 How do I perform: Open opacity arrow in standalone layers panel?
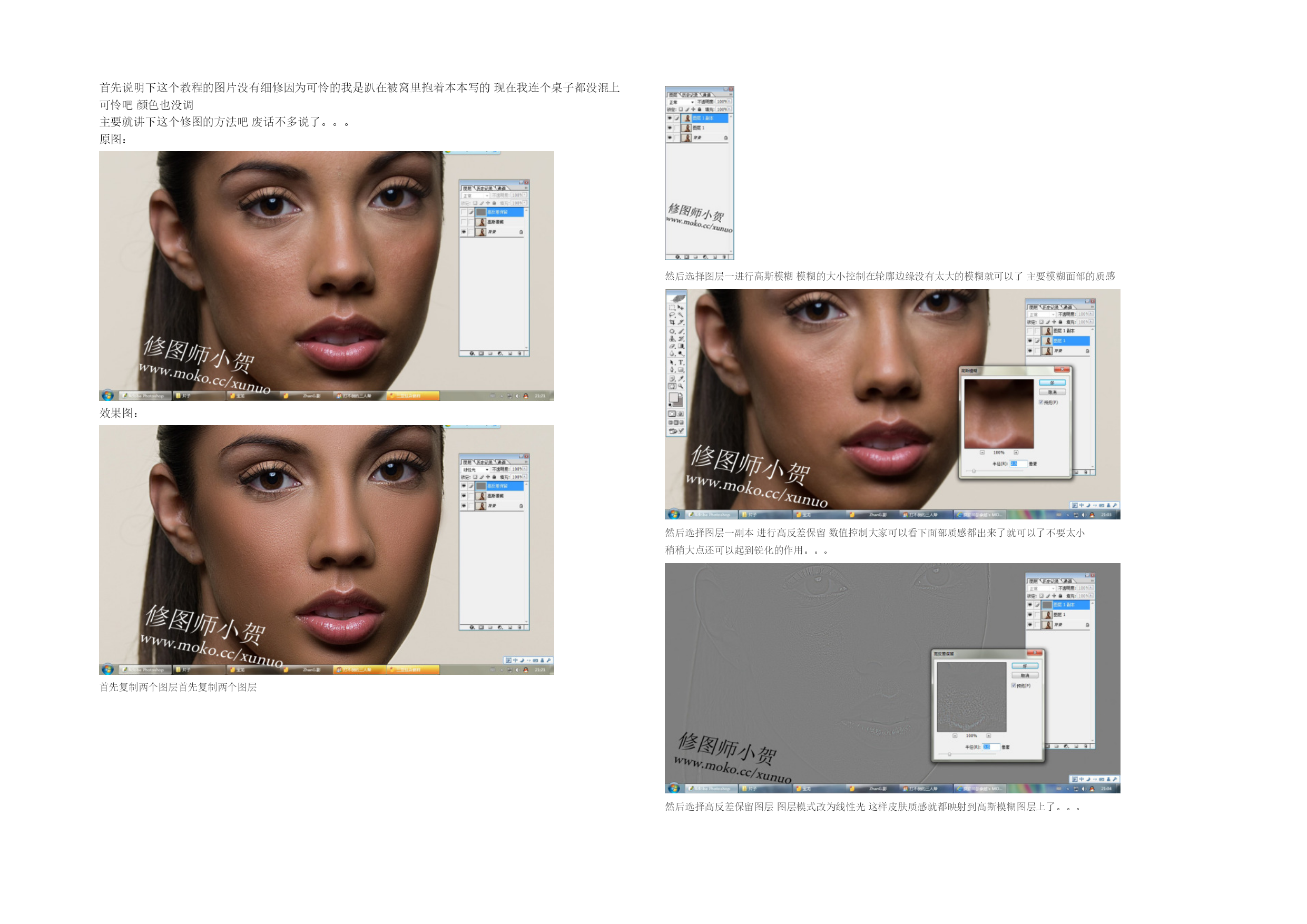(x=729, y=101)
